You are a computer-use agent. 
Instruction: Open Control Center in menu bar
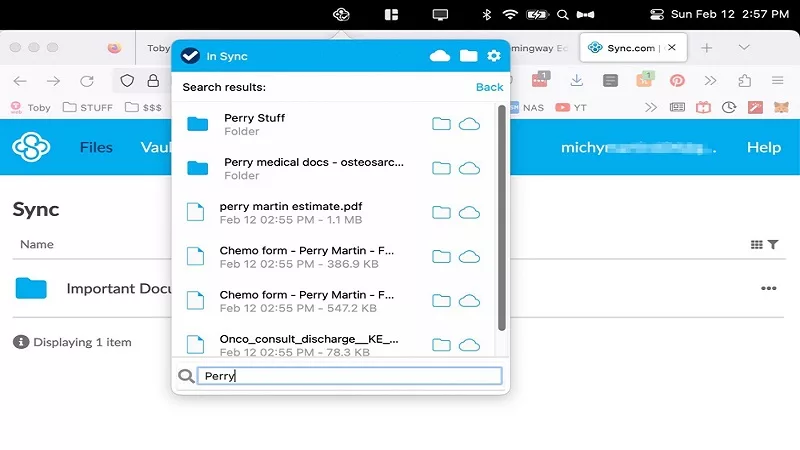coord(657,14)
